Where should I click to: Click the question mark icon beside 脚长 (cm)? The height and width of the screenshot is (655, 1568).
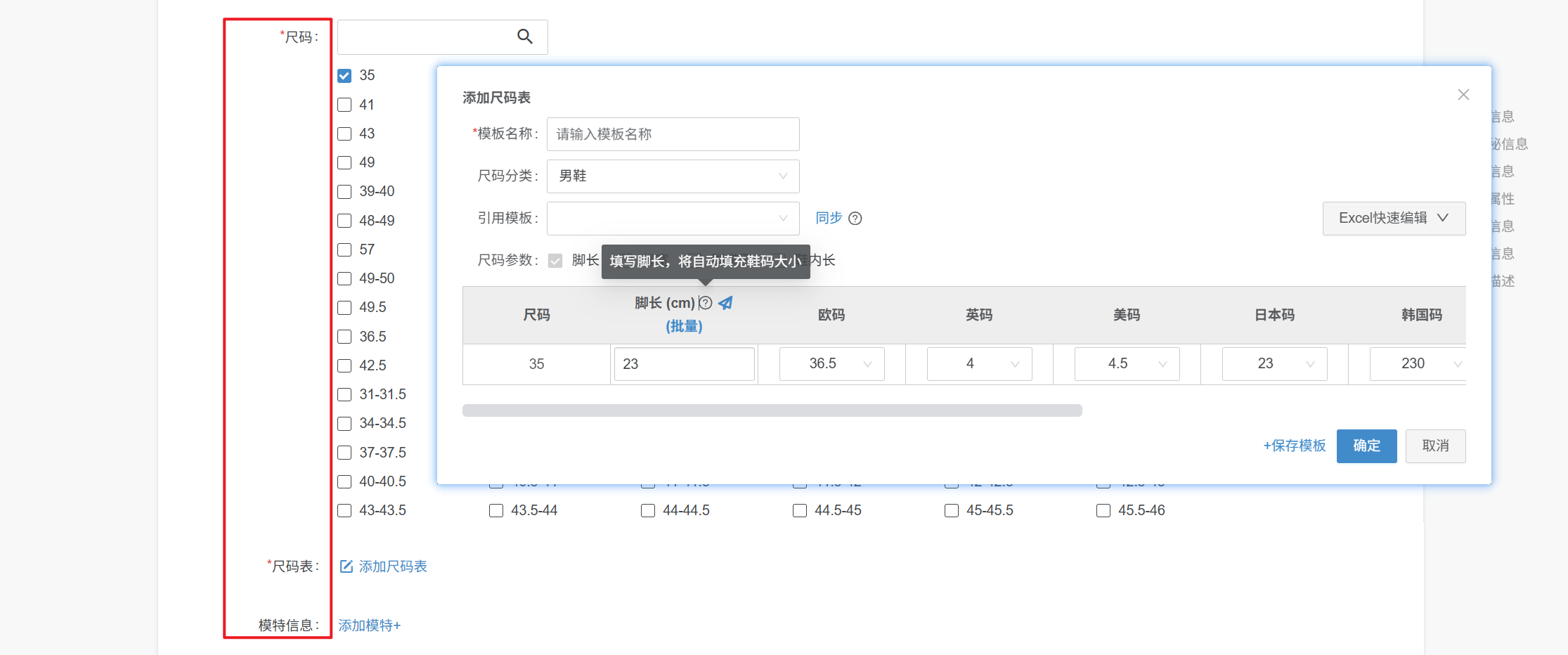point(706,303)
